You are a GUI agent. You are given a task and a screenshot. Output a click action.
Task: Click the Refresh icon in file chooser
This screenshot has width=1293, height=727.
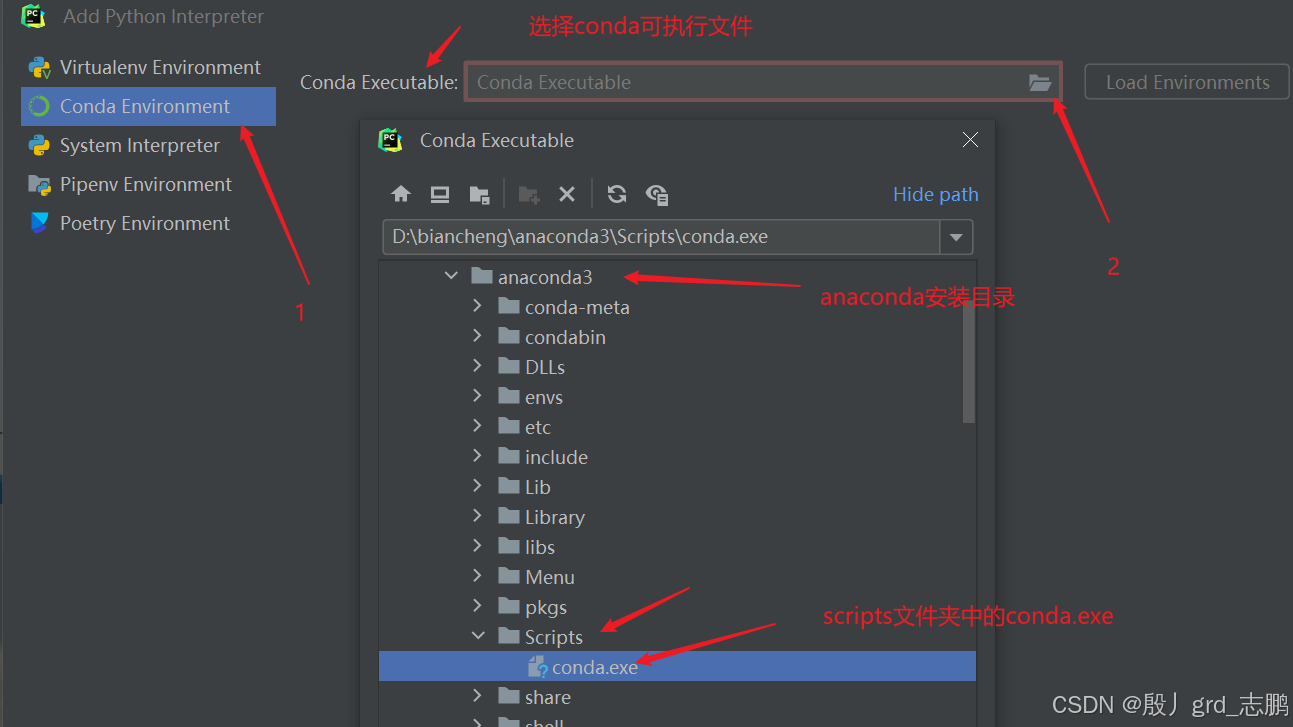point(617,194)
